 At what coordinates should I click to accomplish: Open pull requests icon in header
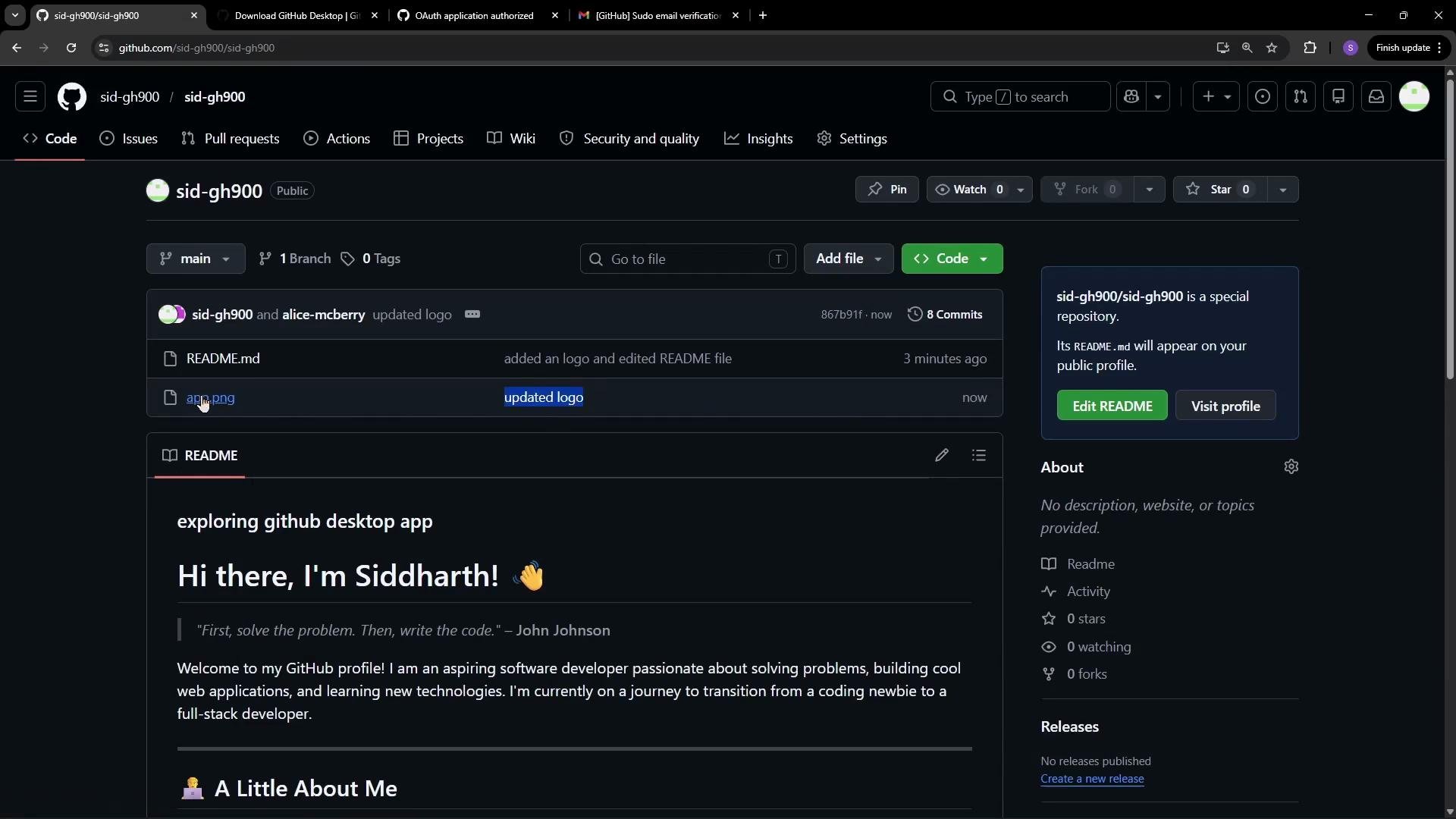[x=1301, y=96]
